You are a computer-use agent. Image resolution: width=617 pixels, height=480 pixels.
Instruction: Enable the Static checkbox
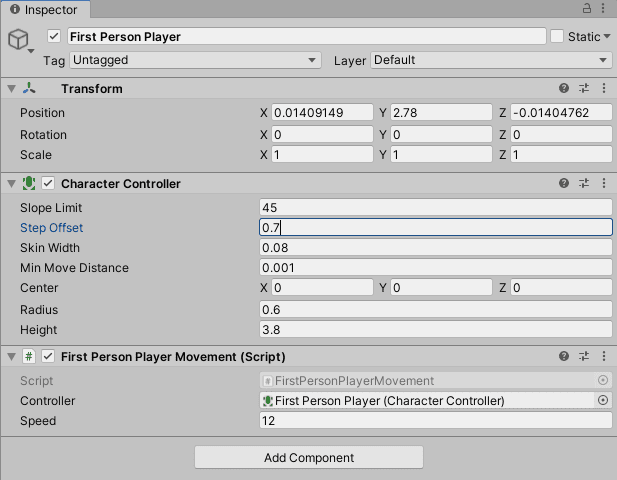click(557, 37)
